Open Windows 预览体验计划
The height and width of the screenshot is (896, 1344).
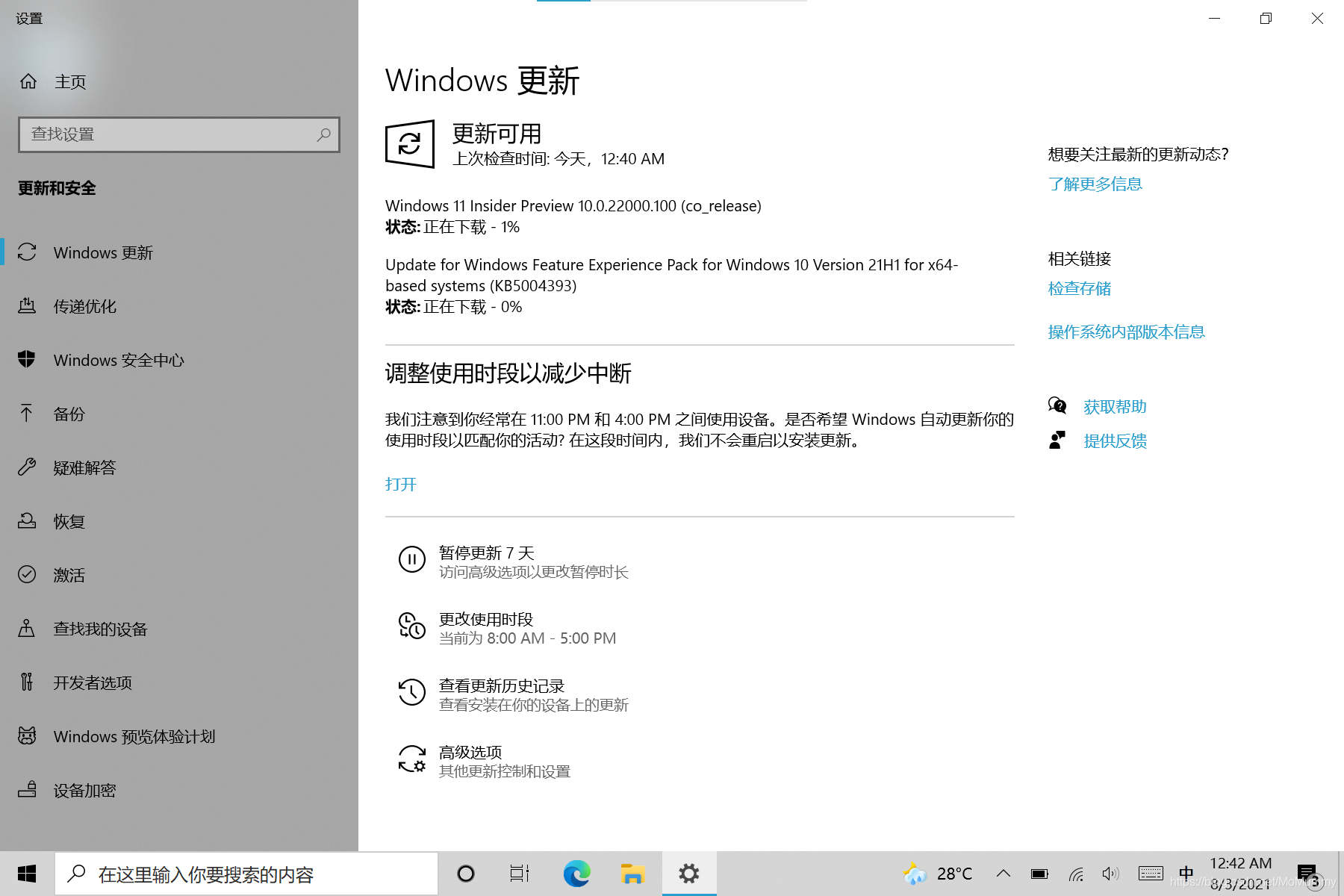178,736
